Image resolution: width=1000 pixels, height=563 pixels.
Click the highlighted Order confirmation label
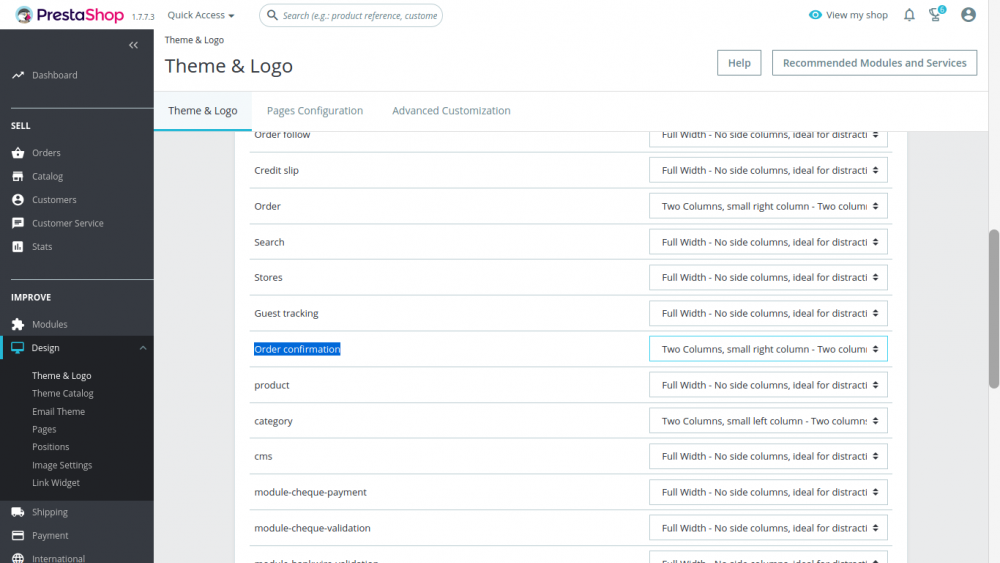(297, 349)
